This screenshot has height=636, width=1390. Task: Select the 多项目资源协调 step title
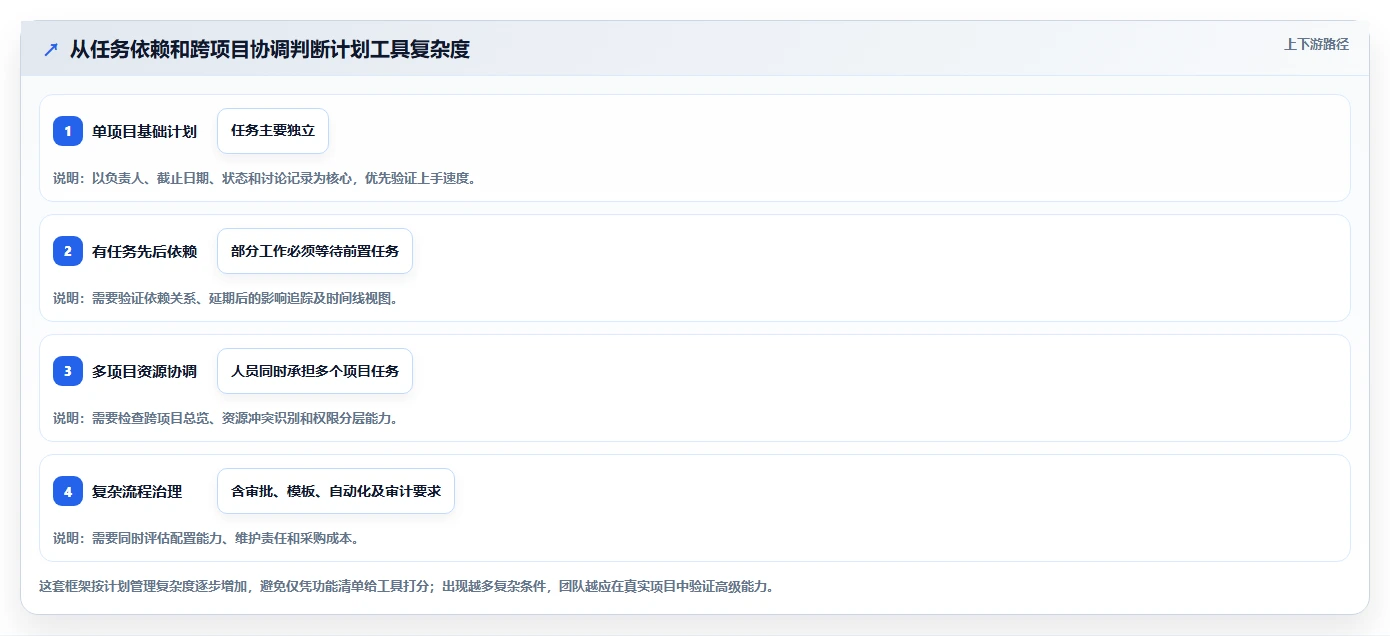pyautogui.click(x=144, y=371)
